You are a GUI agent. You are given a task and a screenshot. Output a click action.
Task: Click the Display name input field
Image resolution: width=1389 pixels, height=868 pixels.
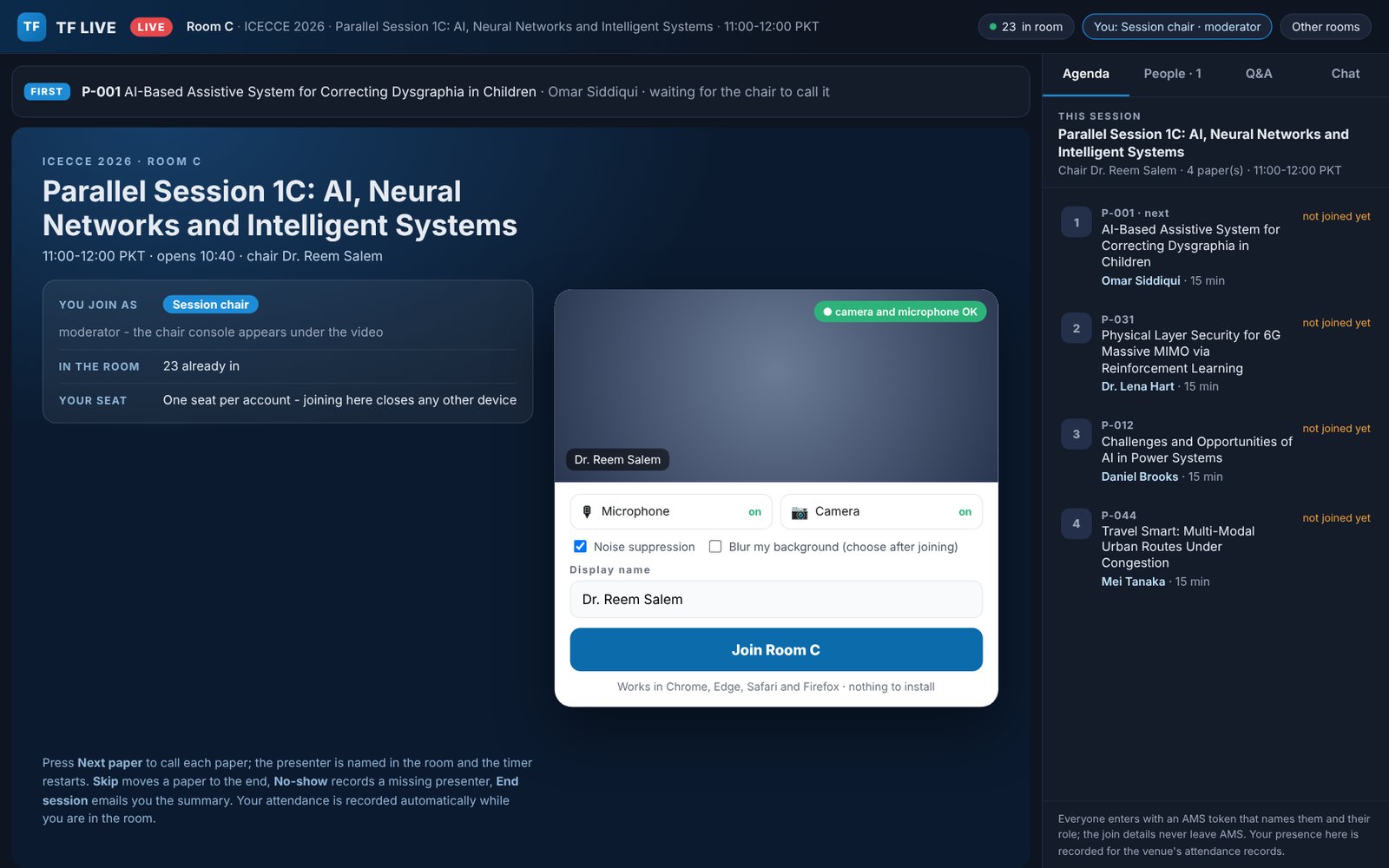(776, 600)
